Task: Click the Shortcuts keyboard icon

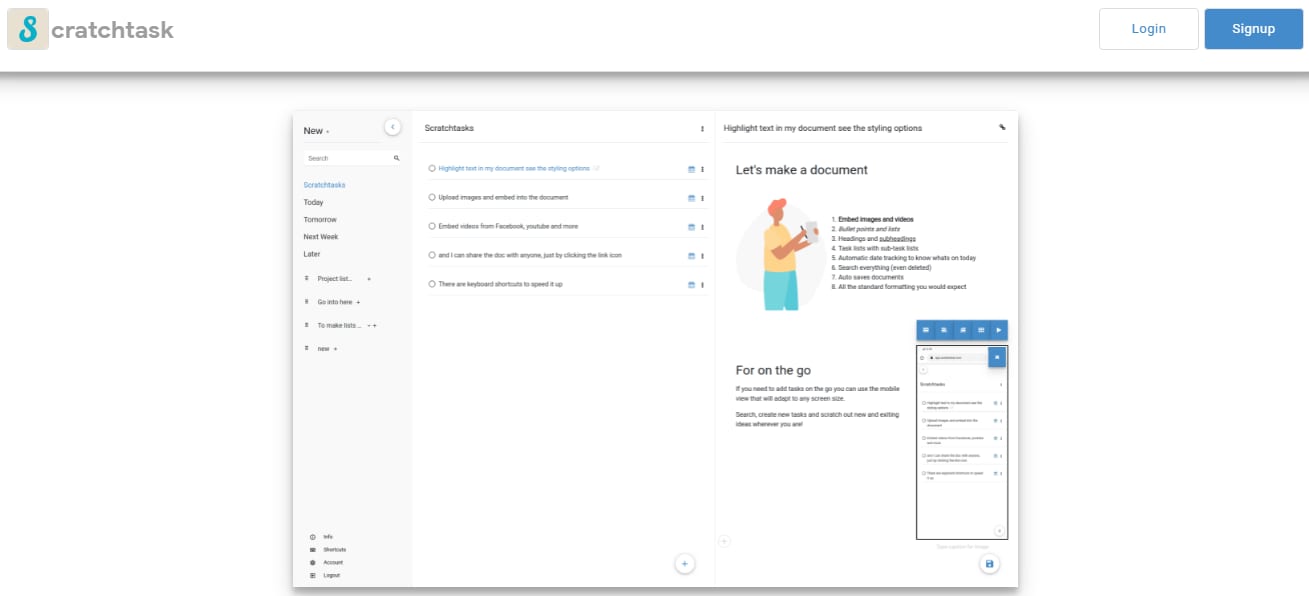Action: click(x=313, y=550)
